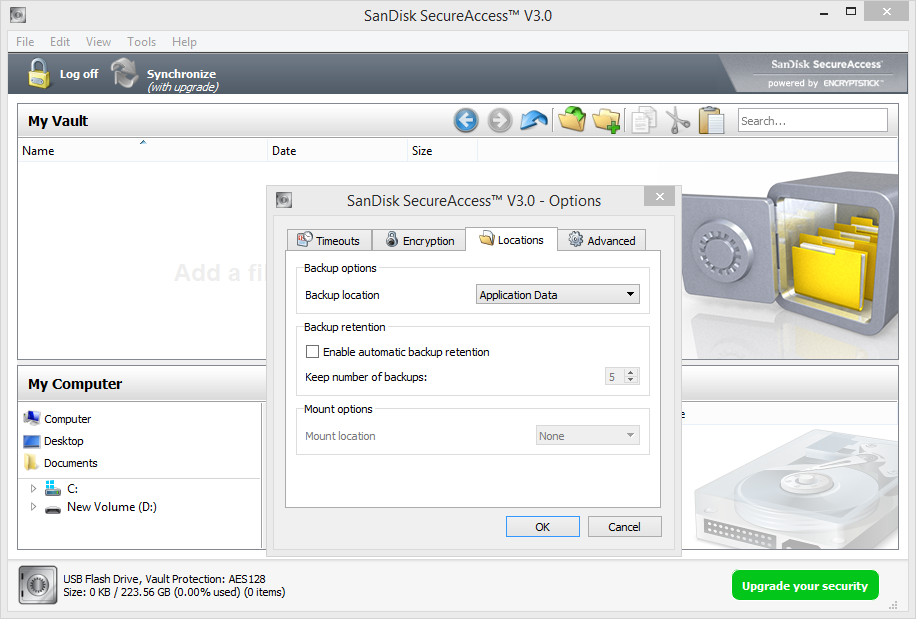
Task: Click the Options dialog title icon
Action: coord(284,200)
